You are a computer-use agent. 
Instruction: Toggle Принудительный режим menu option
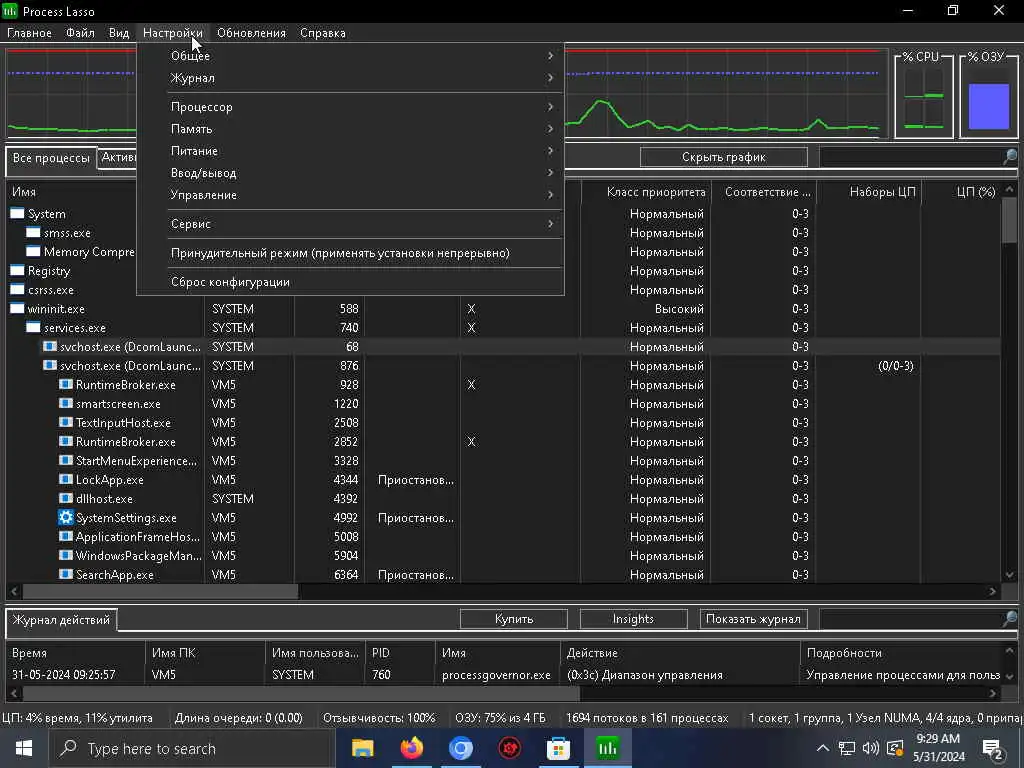350,253
